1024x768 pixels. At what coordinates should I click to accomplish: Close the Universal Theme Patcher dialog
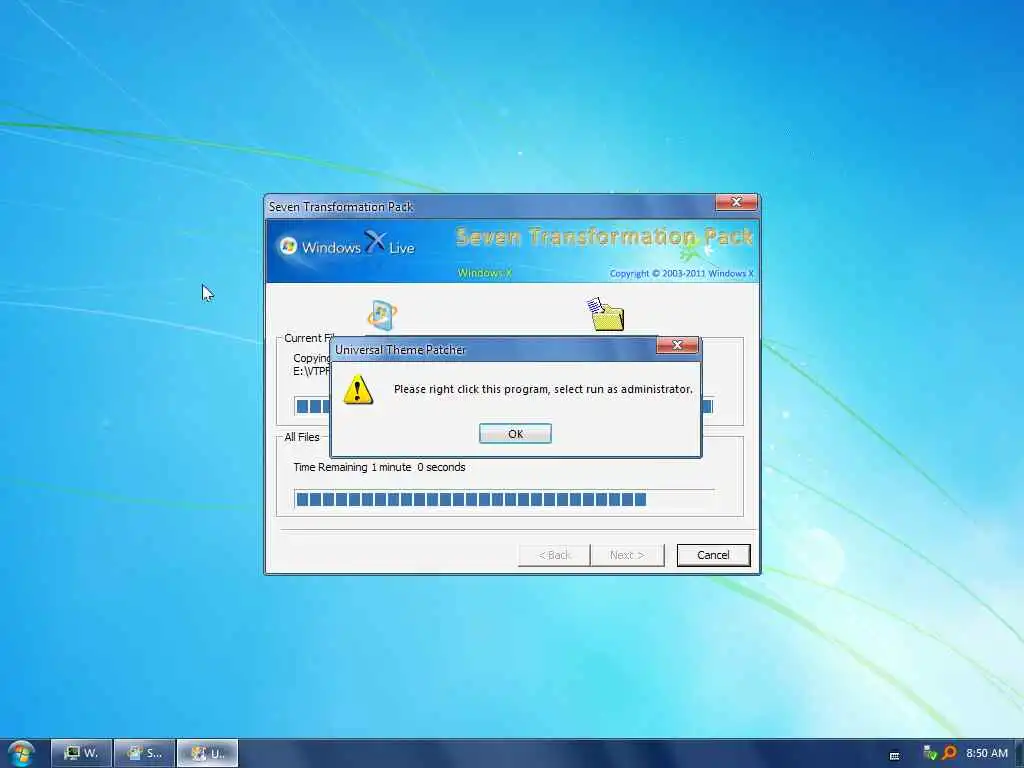(x=677, y=345)
